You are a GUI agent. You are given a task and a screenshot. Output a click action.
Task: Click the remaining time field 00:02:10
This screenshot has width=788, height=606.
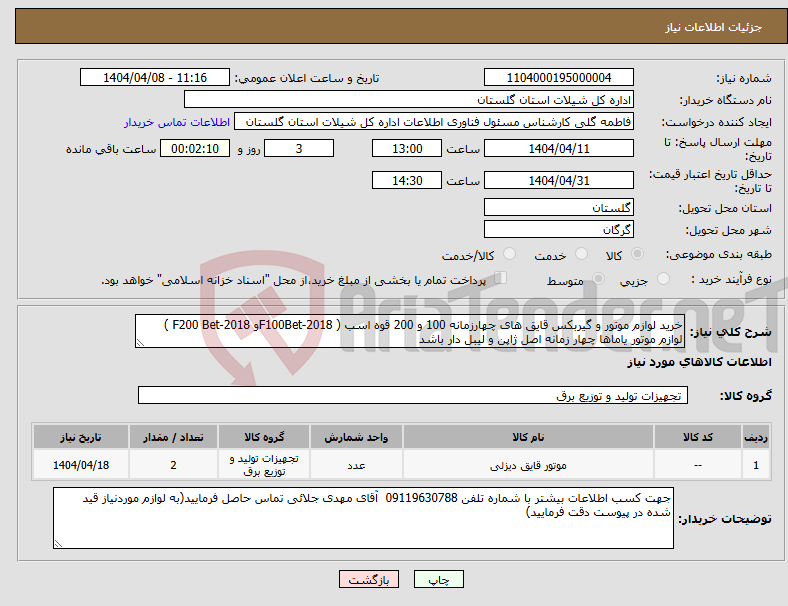pos(195,148)
